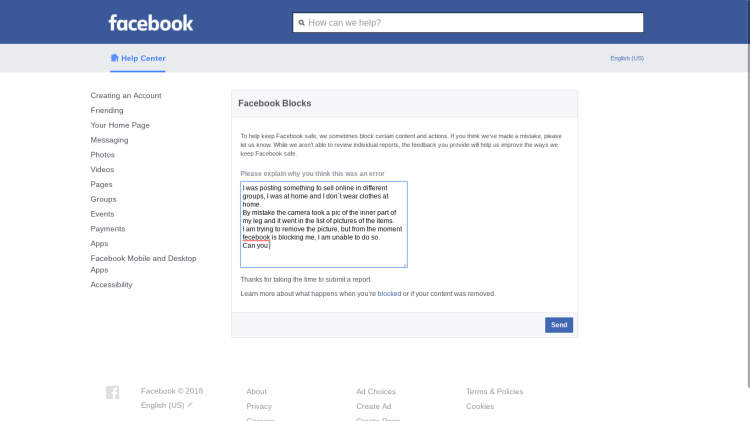750x421 pixels.
Task: Go to Your Home Page topic
Action: coord(120,125)
